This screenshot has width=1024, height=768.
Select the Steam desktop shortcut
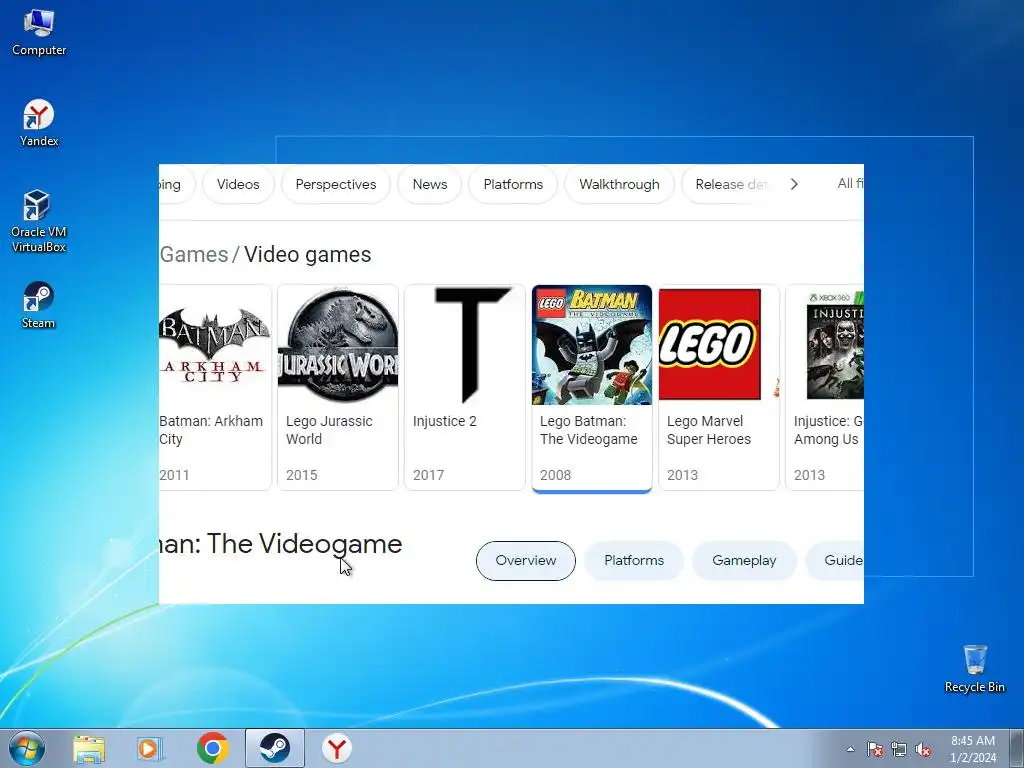coord(38,305)
